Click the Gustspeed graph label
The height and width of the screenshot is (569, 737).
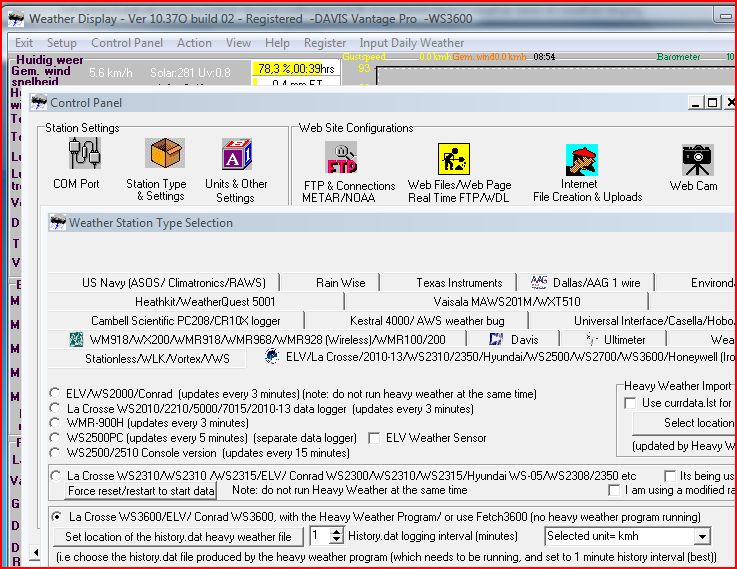(364, 57)
